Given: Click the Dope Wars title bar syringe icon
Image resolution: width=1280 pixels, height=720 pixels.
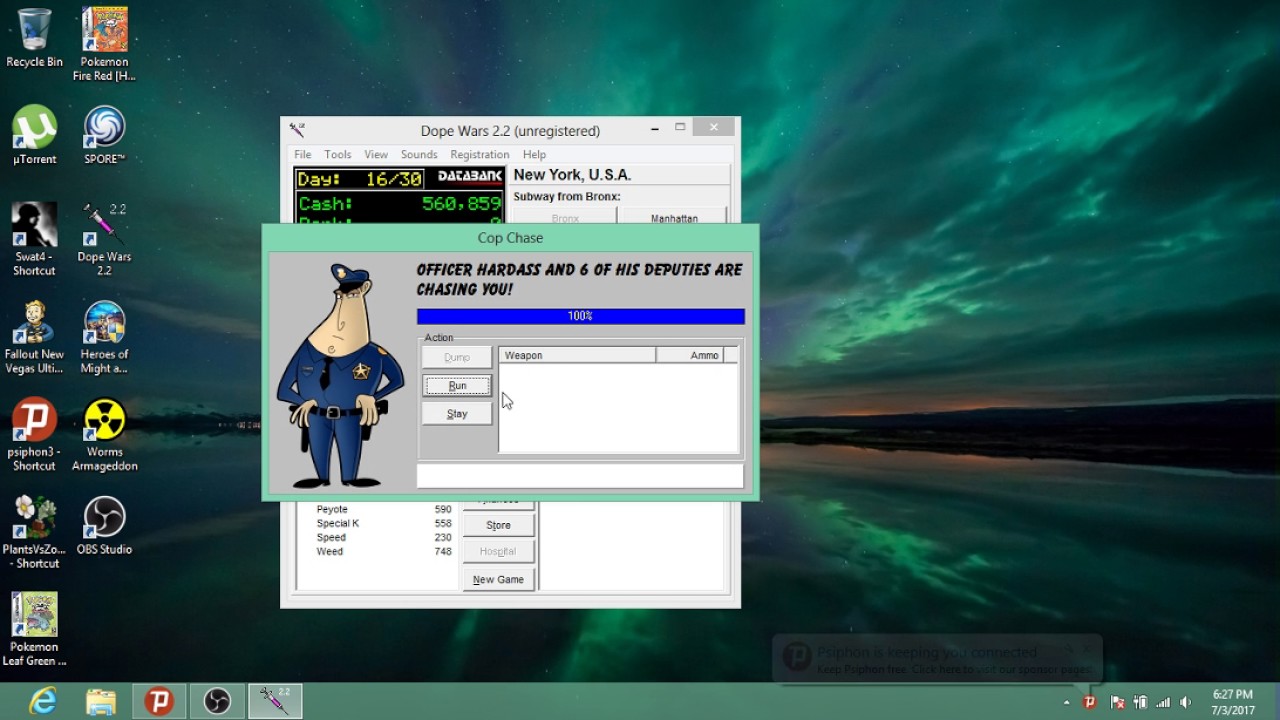Looking at the screenshot, I should [297, 130].
